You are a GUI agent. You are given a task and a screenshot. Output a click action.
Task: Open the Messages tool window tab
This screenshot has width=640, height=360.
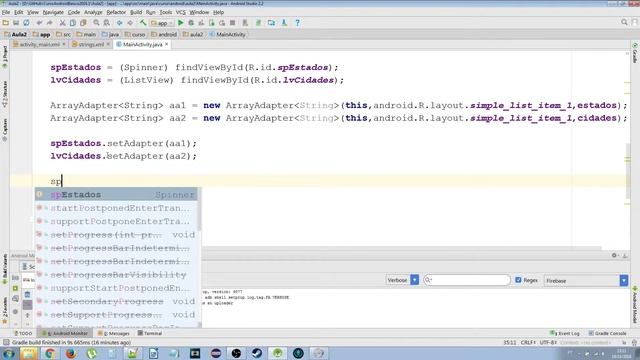(113, 333)
